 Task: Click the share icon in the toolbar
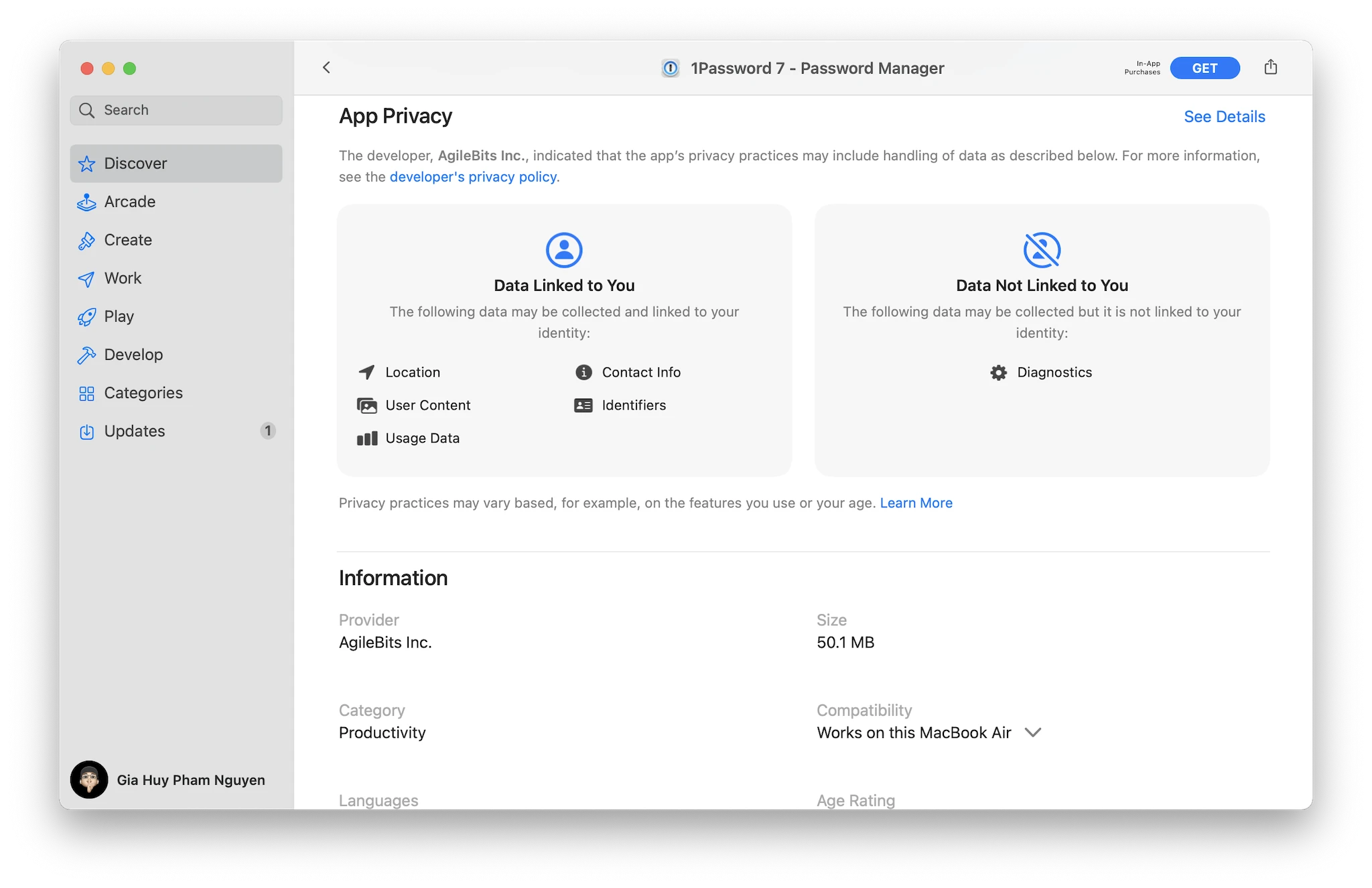tap(1270, 67)
